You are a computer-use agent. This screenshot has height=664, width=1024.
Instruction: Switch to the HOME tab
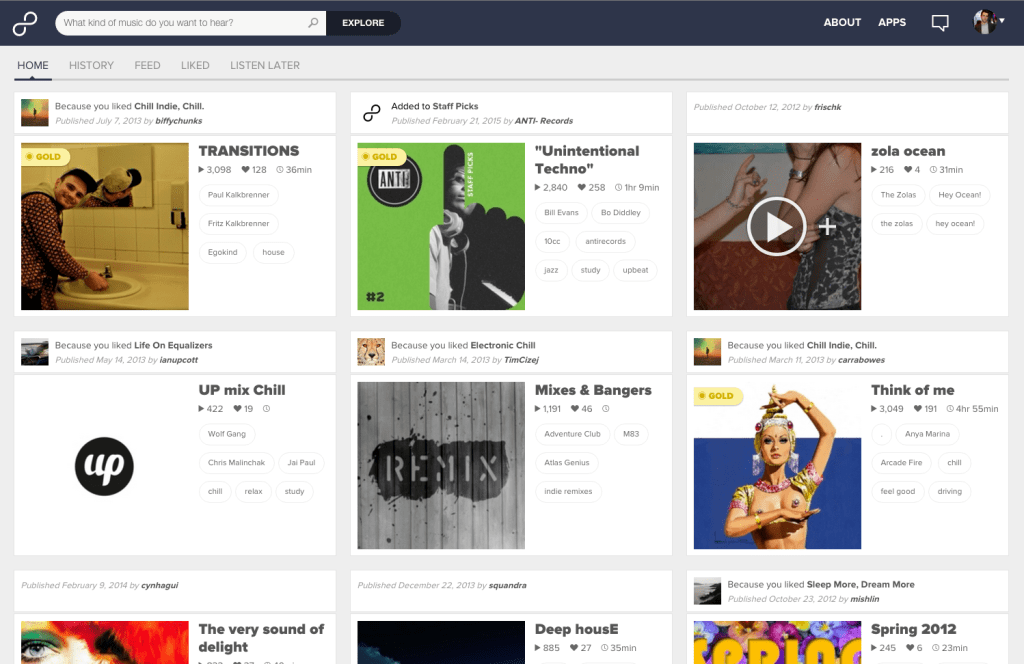(x=33, y=65)
